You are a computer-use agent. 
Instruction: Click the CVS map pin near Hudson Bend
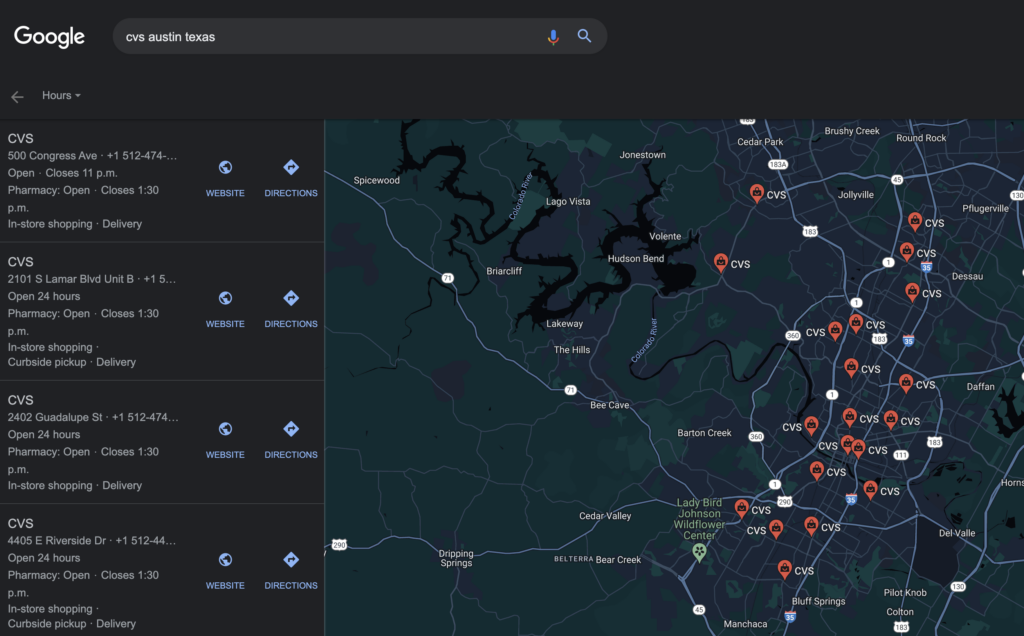(721, 262)
